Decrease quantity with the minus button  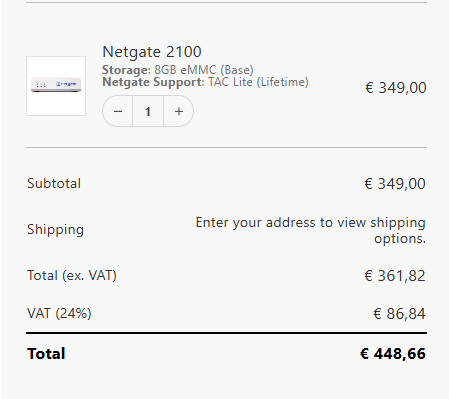[118, 111]
